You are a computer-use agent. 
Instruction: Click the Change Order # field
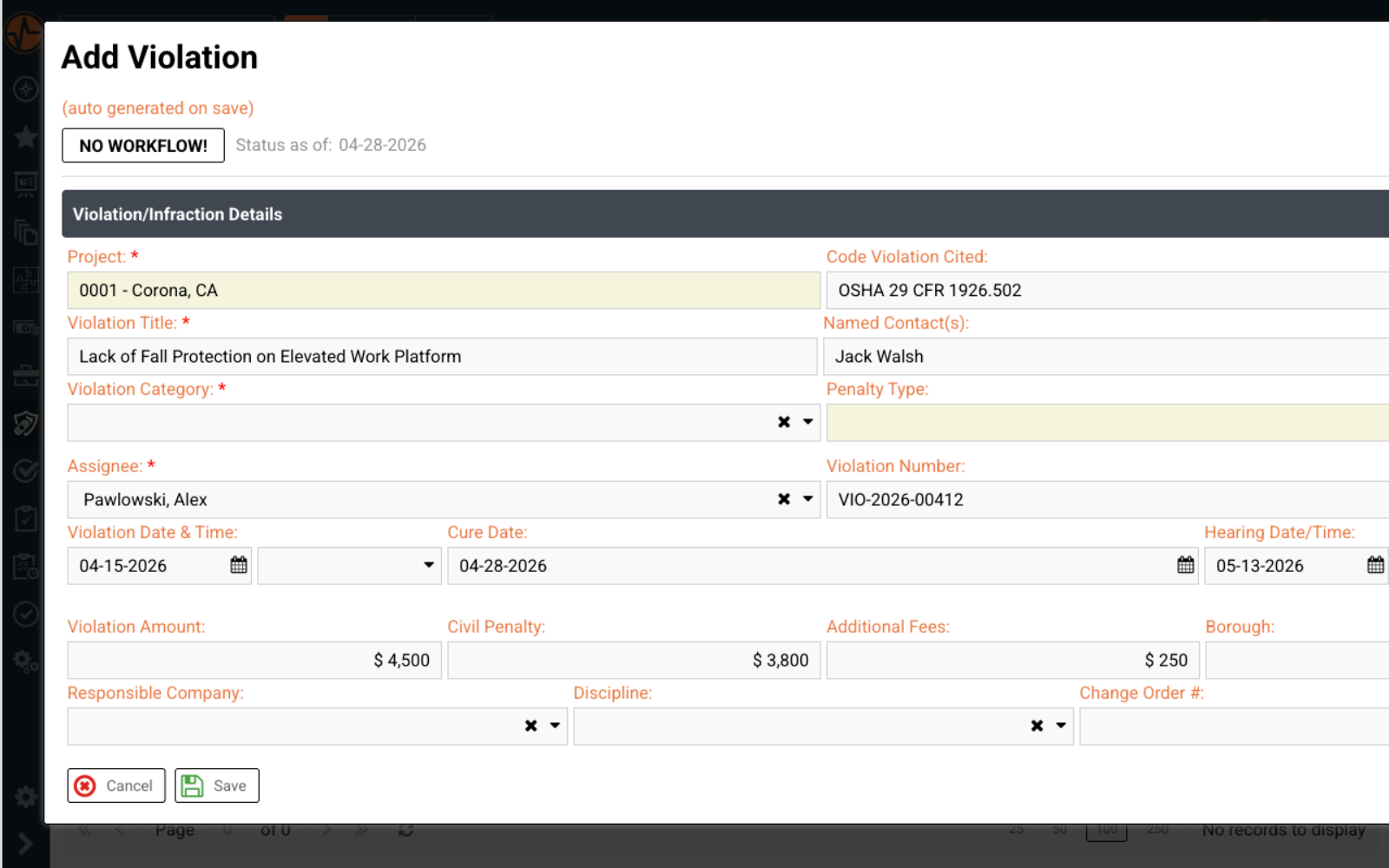pyautogui.click(x=1234, y=727)
